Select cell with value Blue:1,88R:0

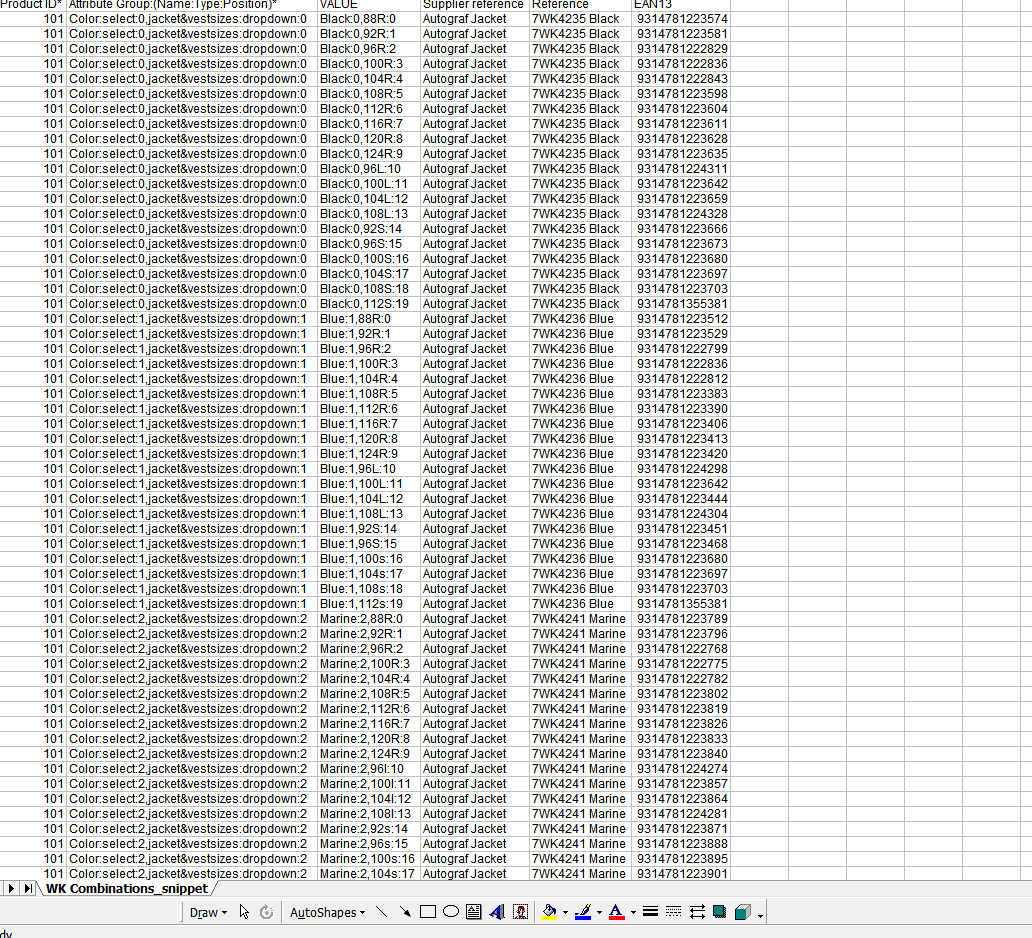click(x=368, y=319)
